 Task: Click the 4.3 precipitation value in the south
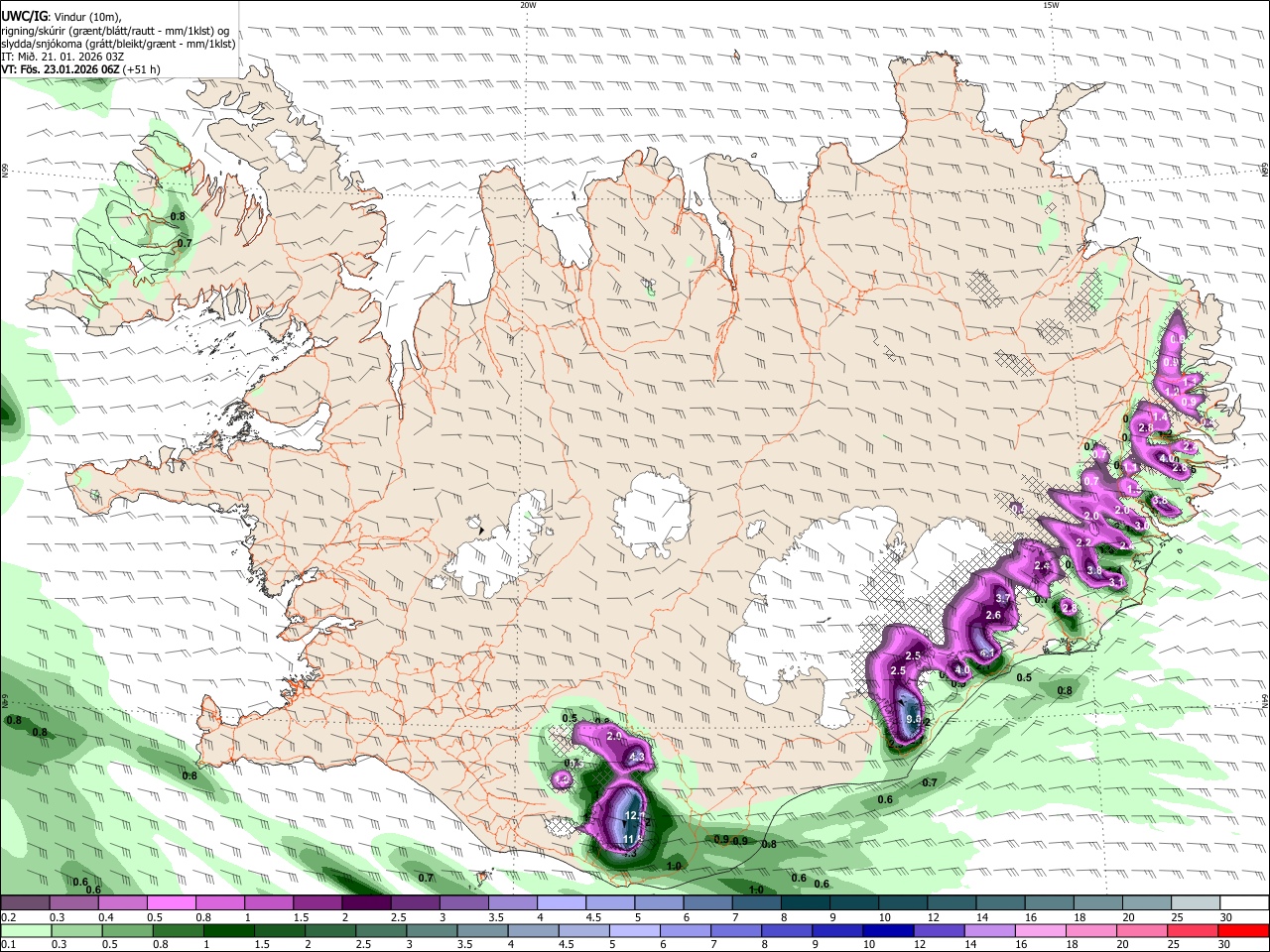pos(638,758)
